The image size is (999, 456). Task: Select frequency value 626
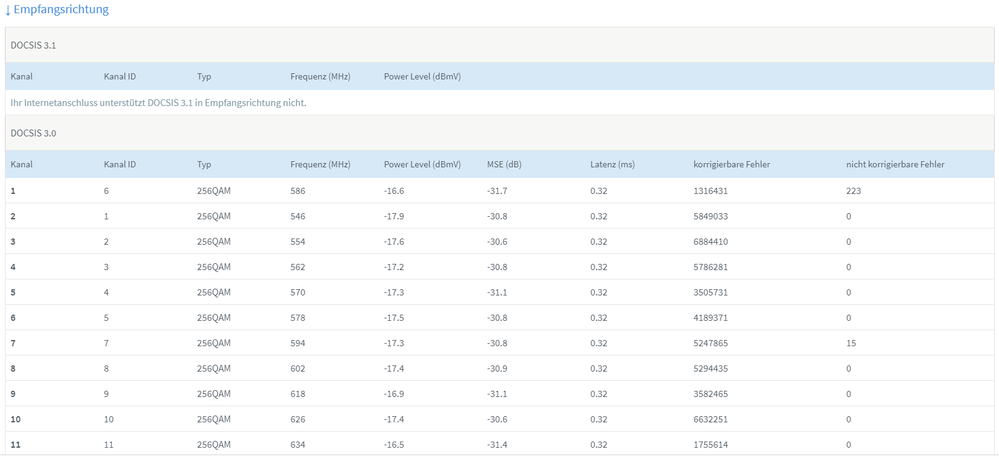tap(298, 420)
